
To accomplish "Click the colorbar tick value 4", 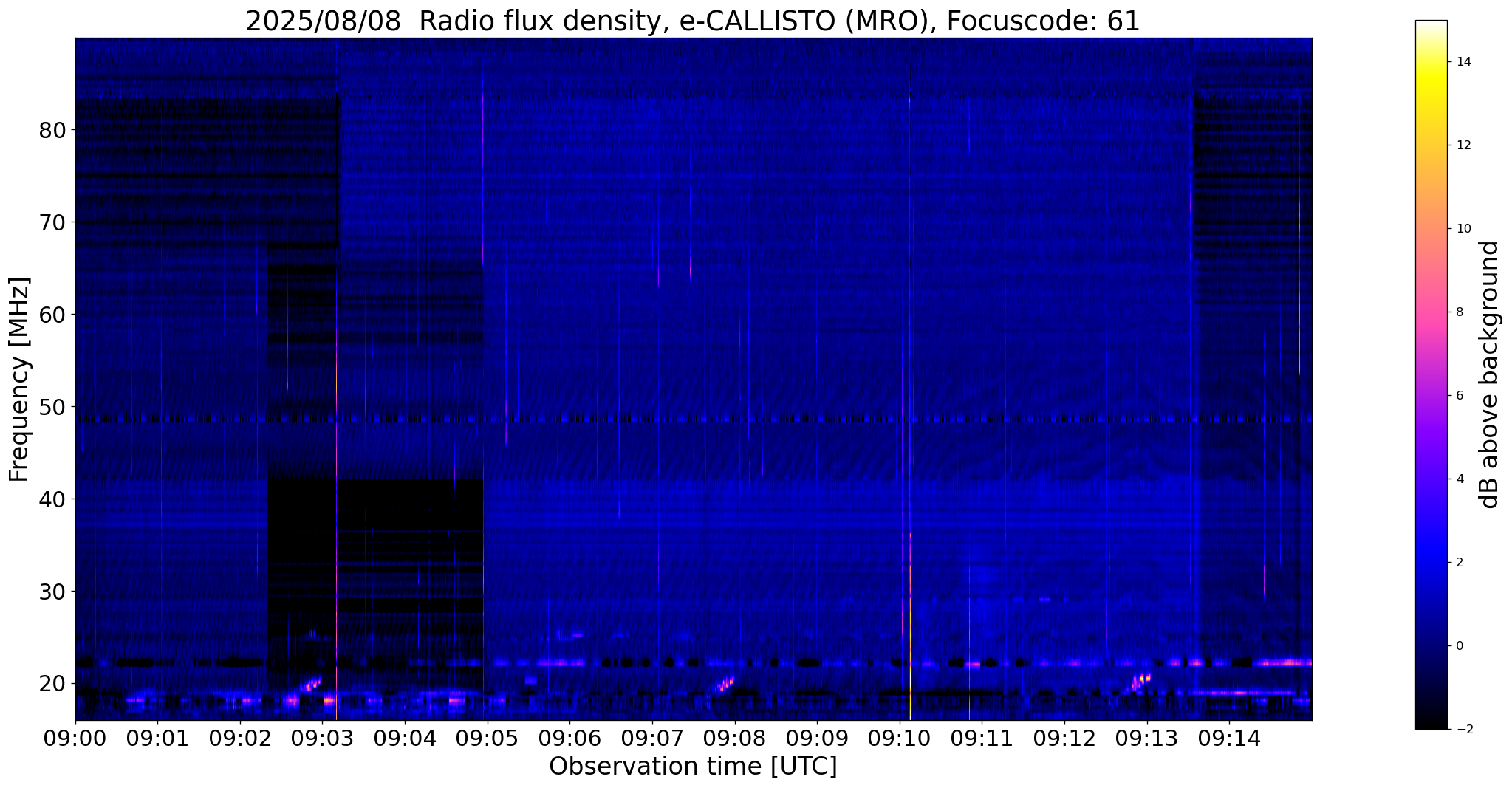I will coord(1460,479).
